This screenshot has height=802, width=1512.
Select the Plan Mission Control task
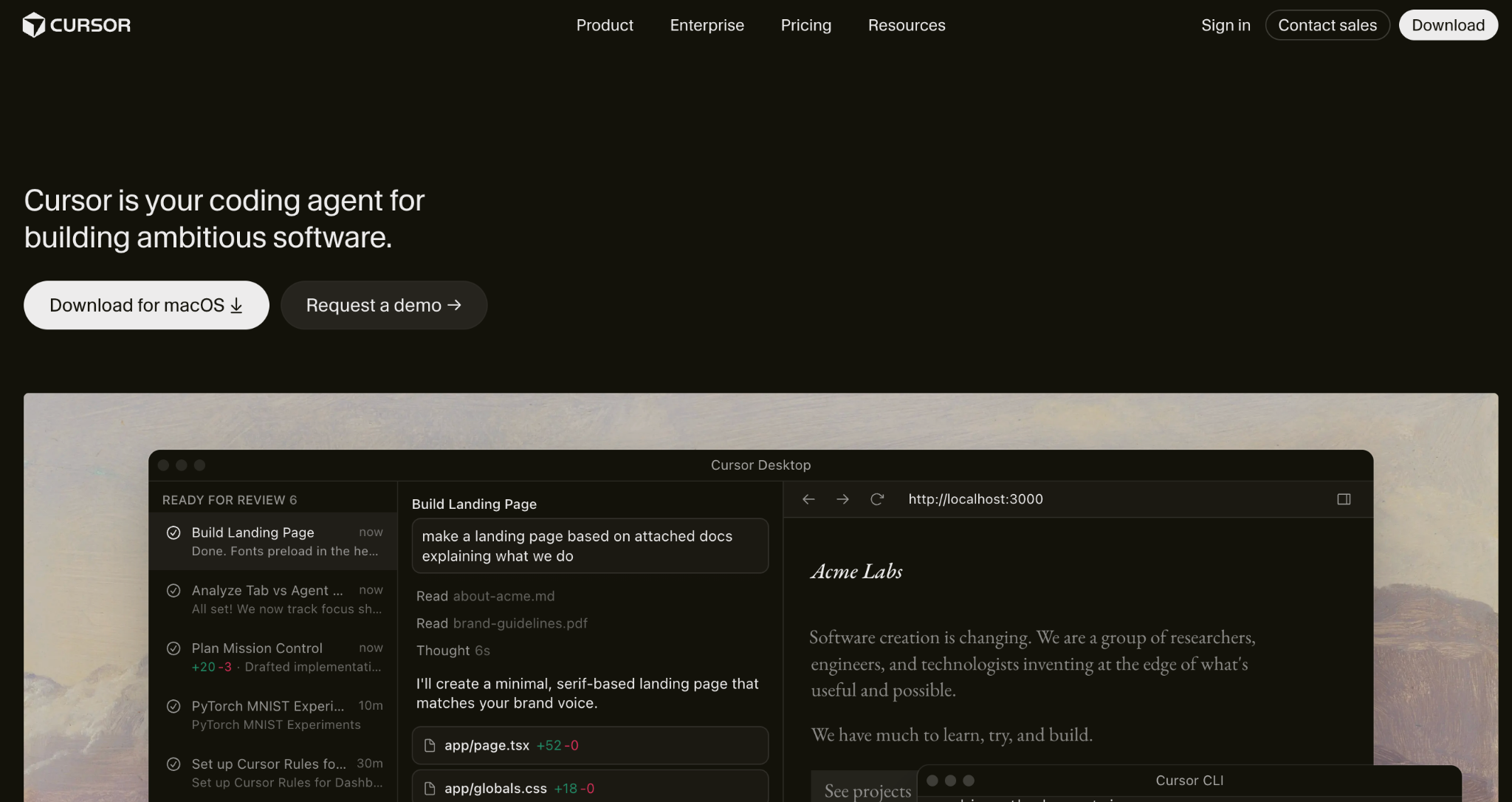click(273, 657)
